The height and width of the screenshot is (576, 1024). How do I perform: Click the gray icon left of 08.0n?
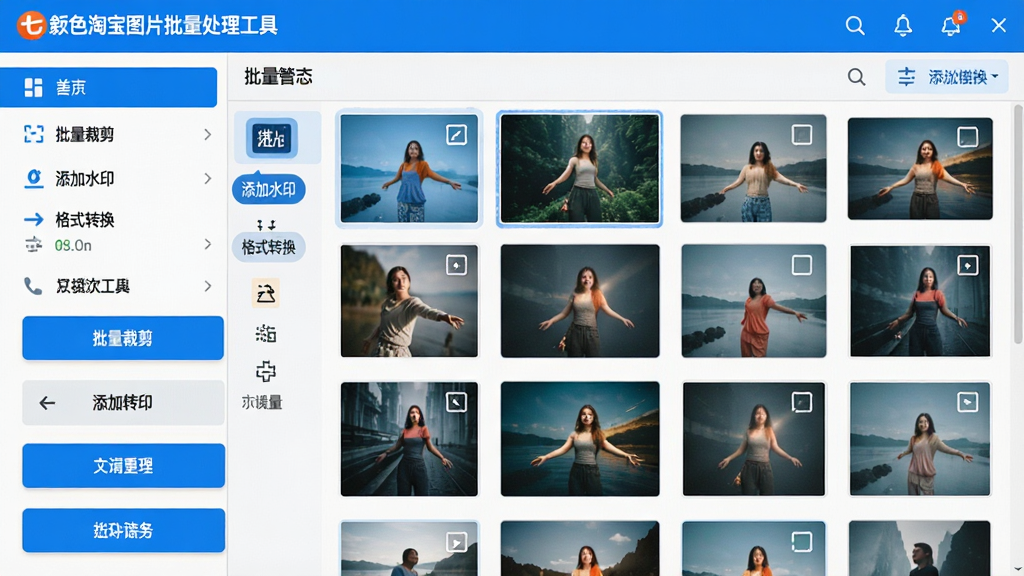33,245
